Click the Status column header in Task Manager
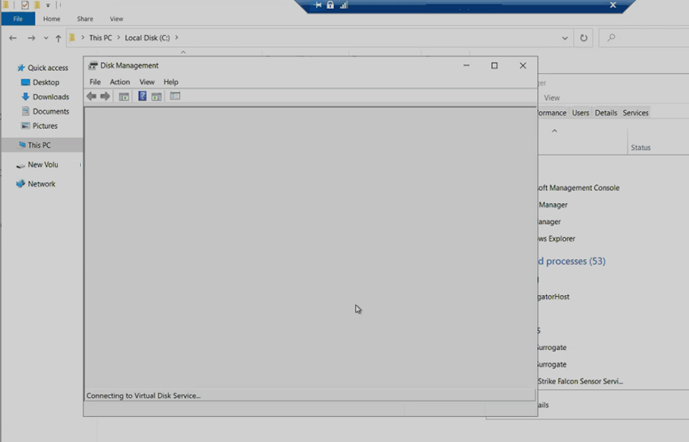Screen dimensions: 689x442 click(640, 148)
